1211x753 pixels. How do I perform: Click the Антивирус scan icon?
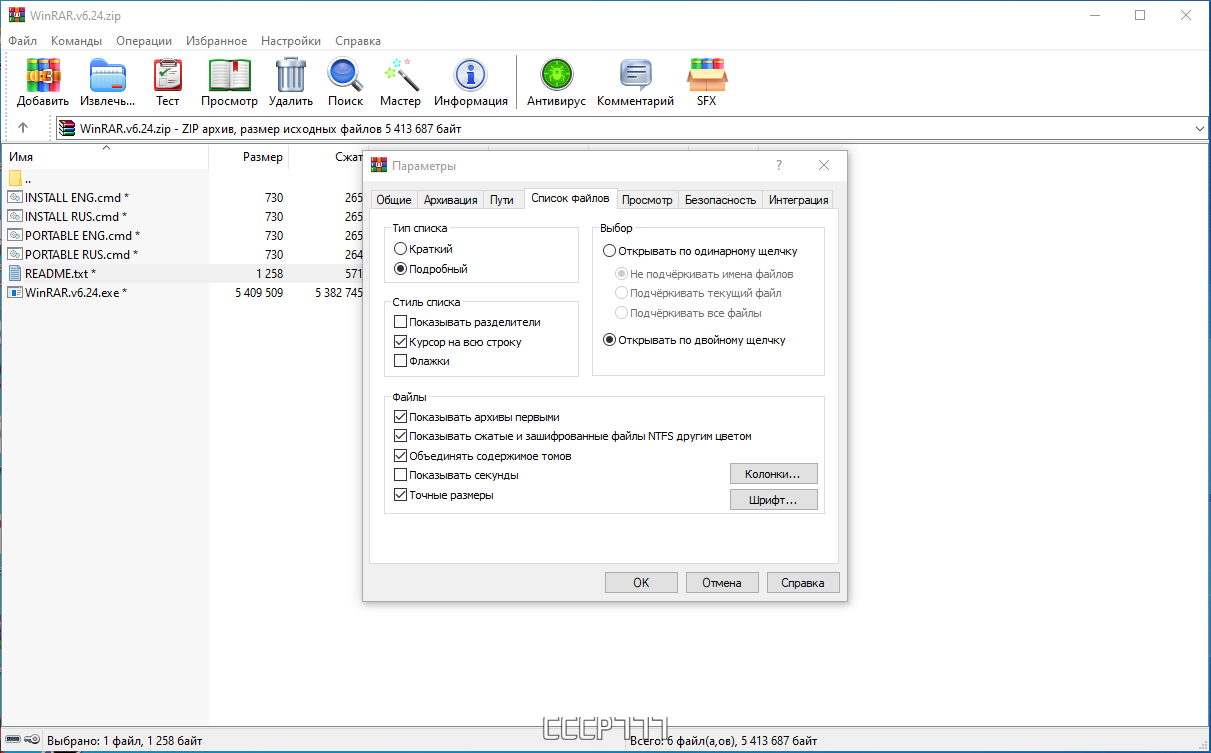tap(555, 80)
